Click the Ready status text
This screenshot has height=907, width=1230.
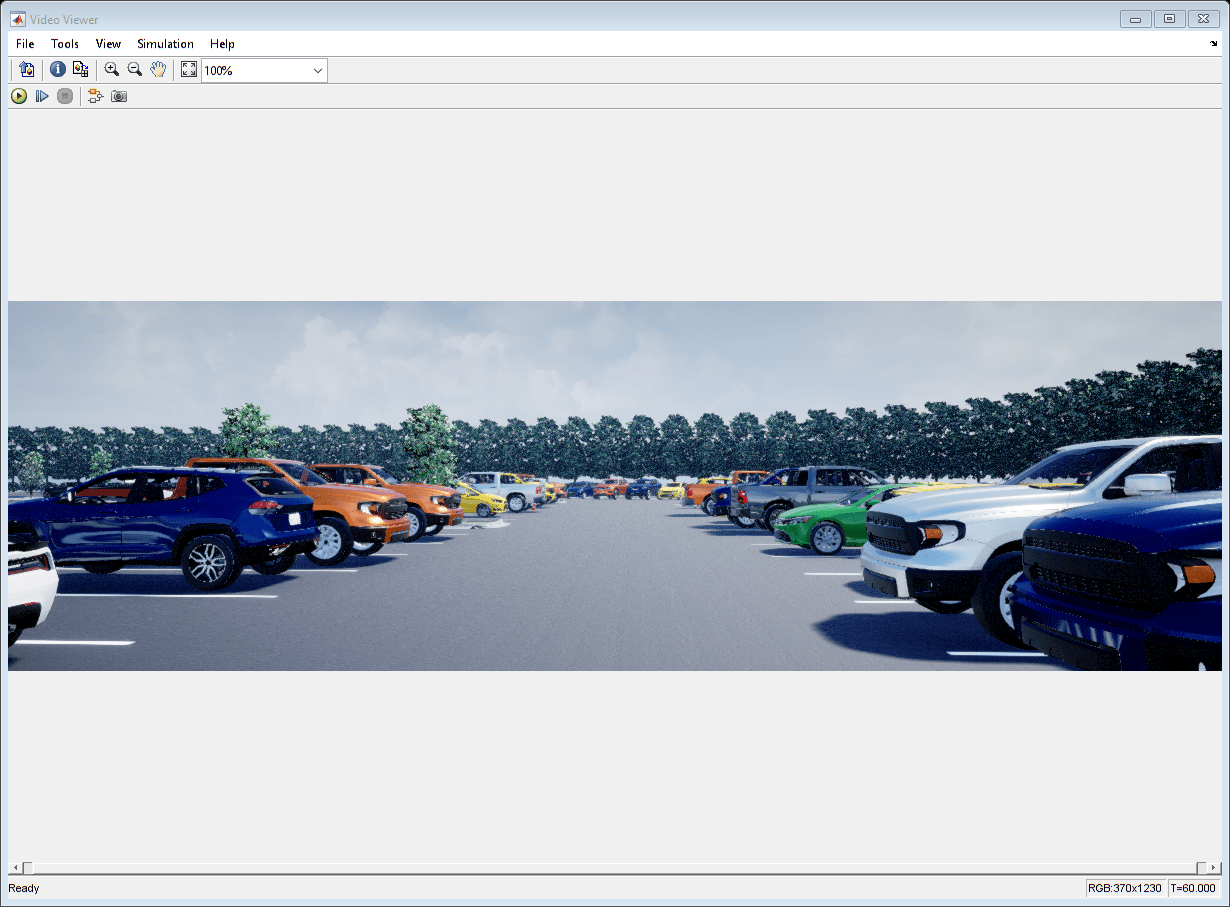tap(24, 888)
